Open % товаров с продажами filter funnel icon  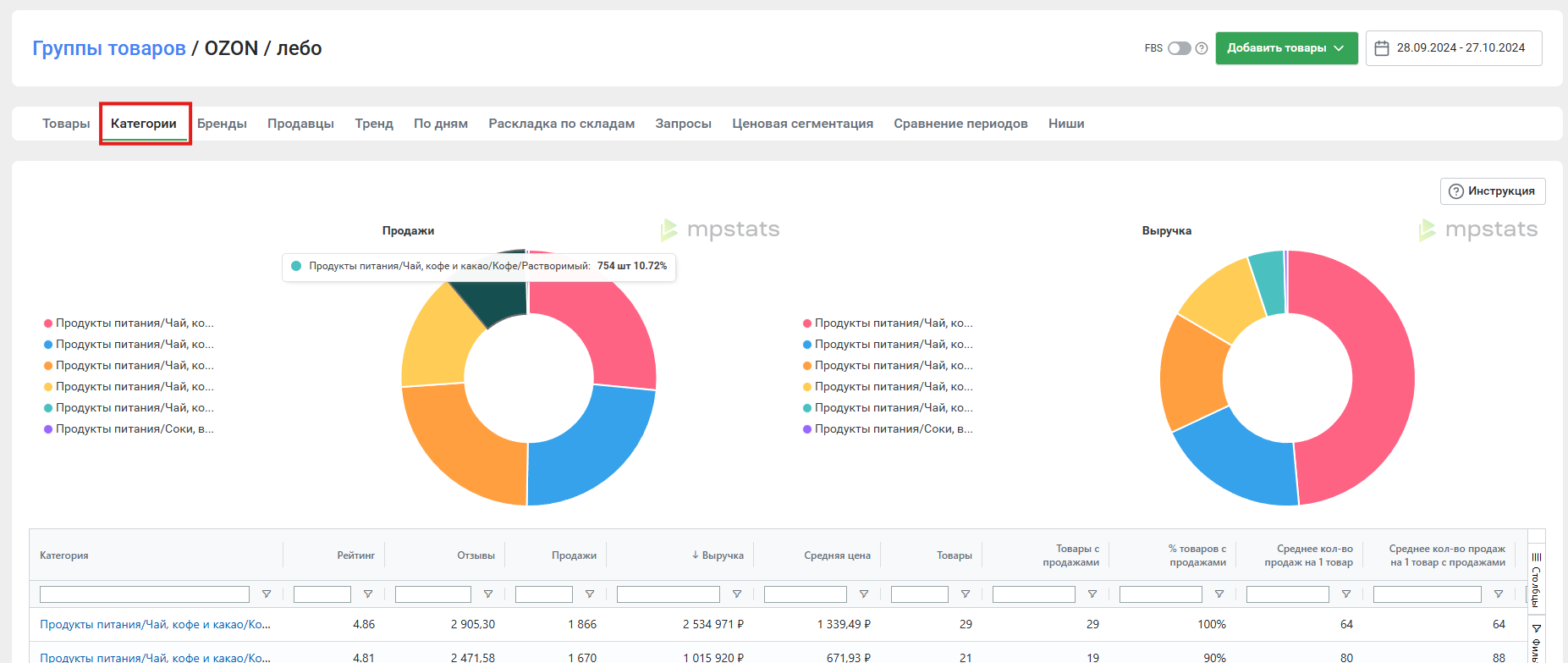point(1219,594)
